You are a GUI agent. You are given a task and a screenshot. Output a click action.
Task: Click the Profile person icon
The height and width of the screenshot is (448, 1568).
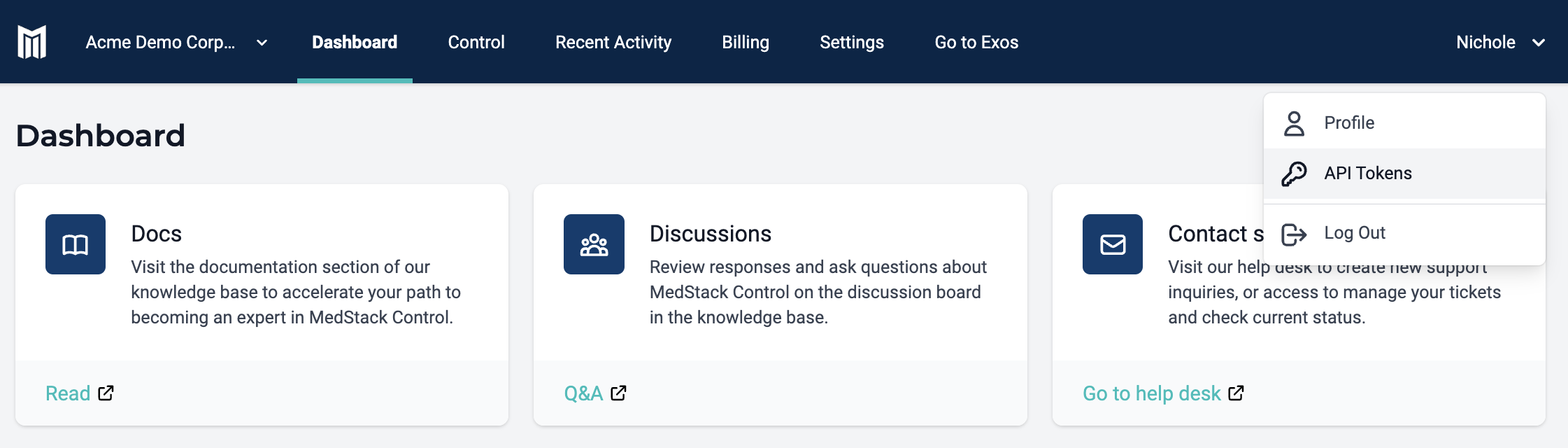click(x=1294, y=123)
